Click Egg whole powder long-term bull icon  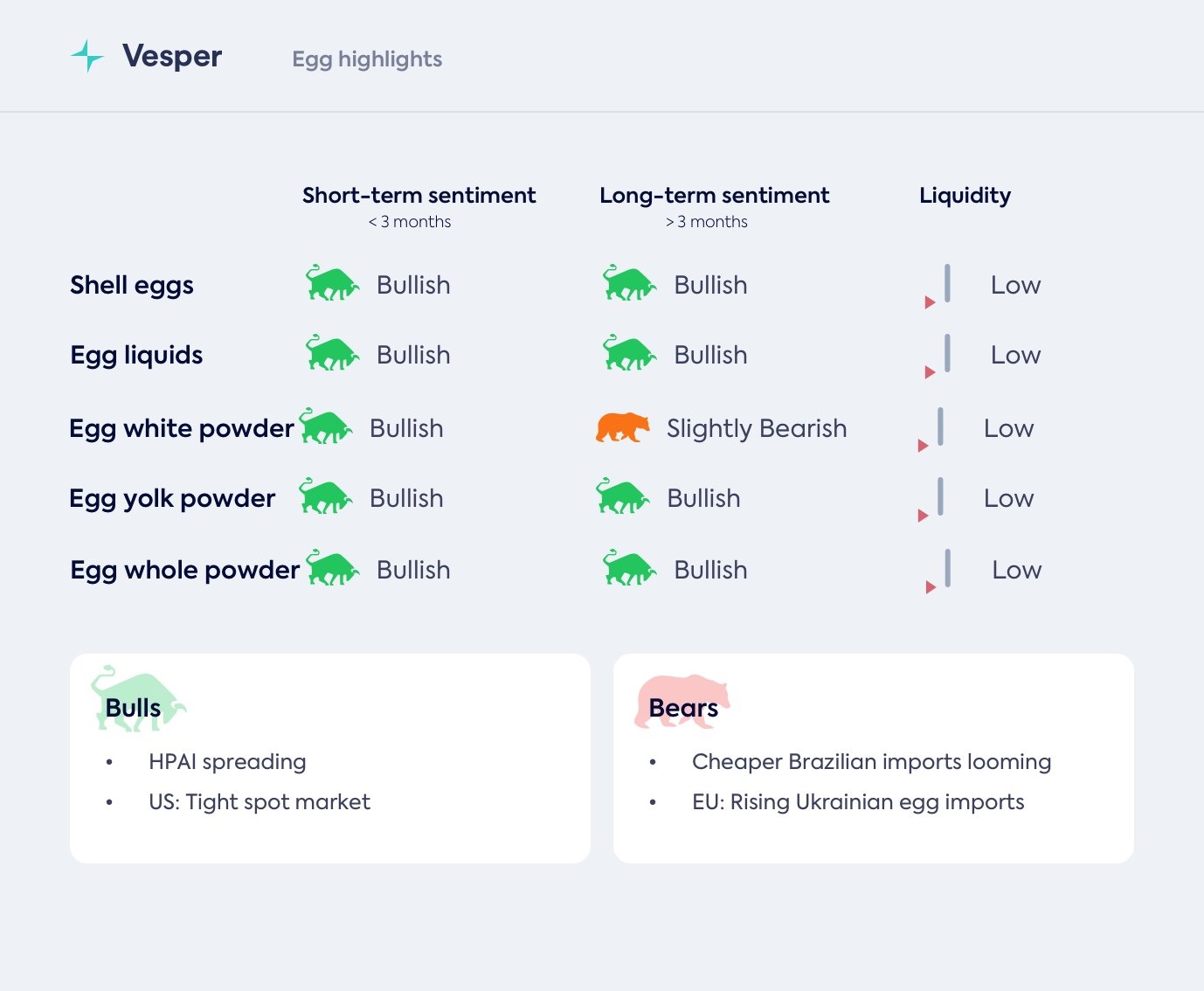[628, 568]
